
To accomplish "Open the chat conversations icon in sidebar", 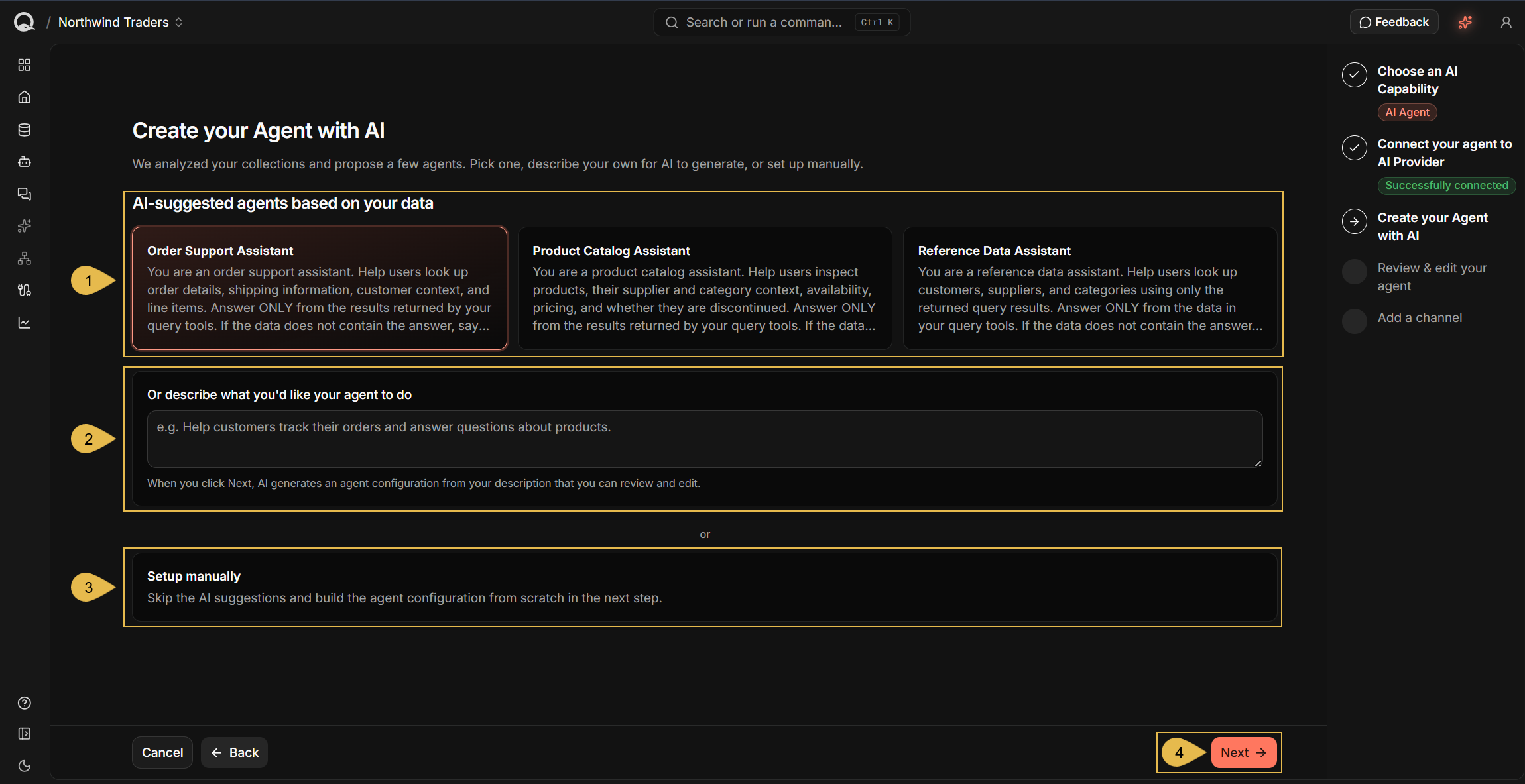I will coord(25,194).
